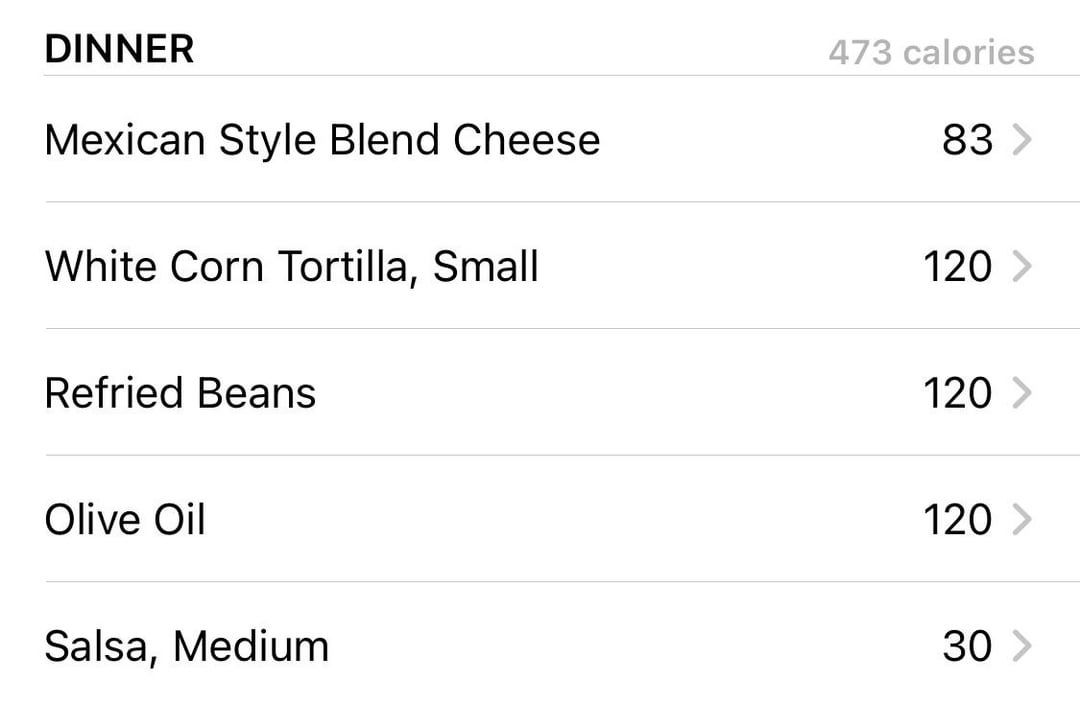Select the 30 calorie value for Salsa

click(968, 646)
